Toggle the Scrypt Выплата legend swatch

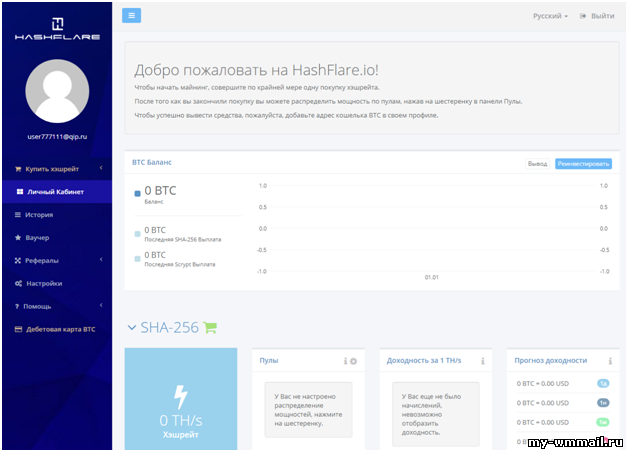click(137, 259)
